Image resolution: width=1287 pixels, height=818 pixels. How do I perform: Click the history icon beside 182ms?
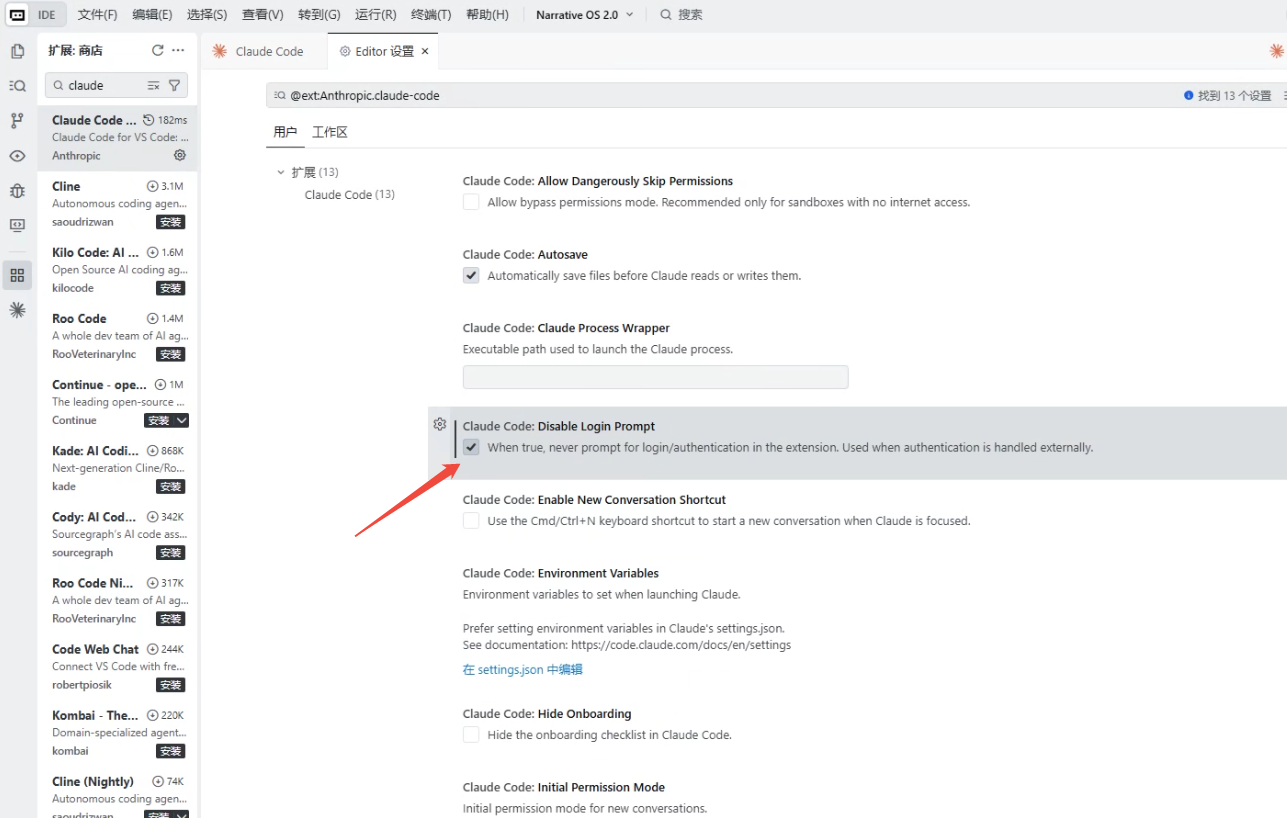[149, 120]
